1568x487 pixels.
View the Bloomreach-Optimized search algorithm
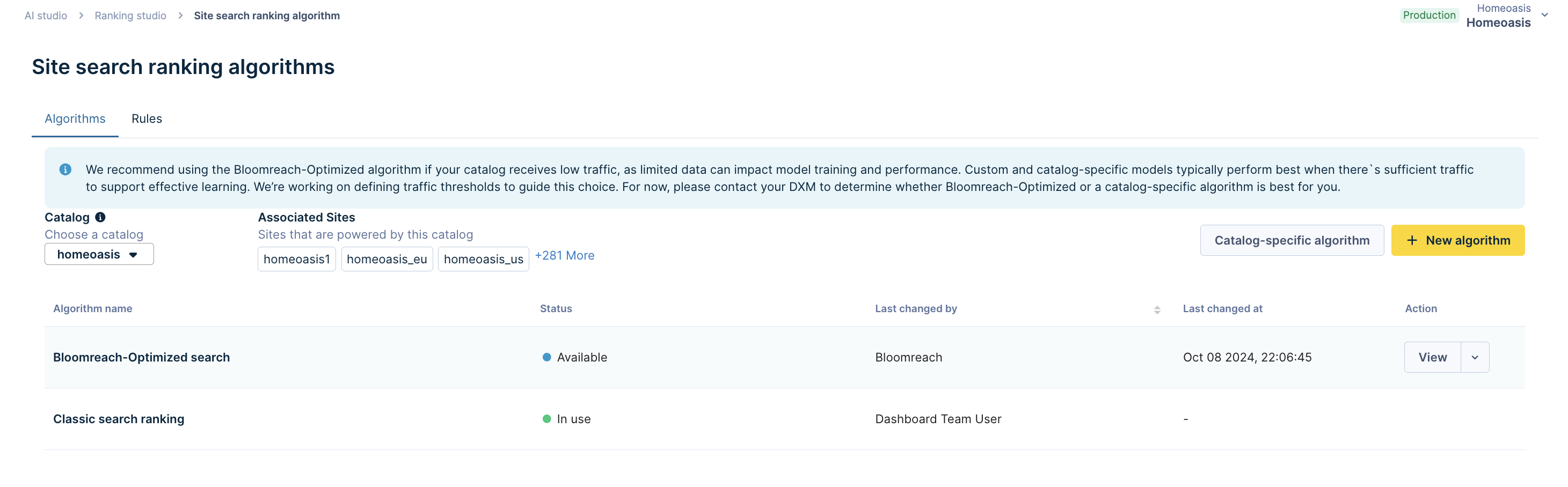click(x=1432, y=358)
